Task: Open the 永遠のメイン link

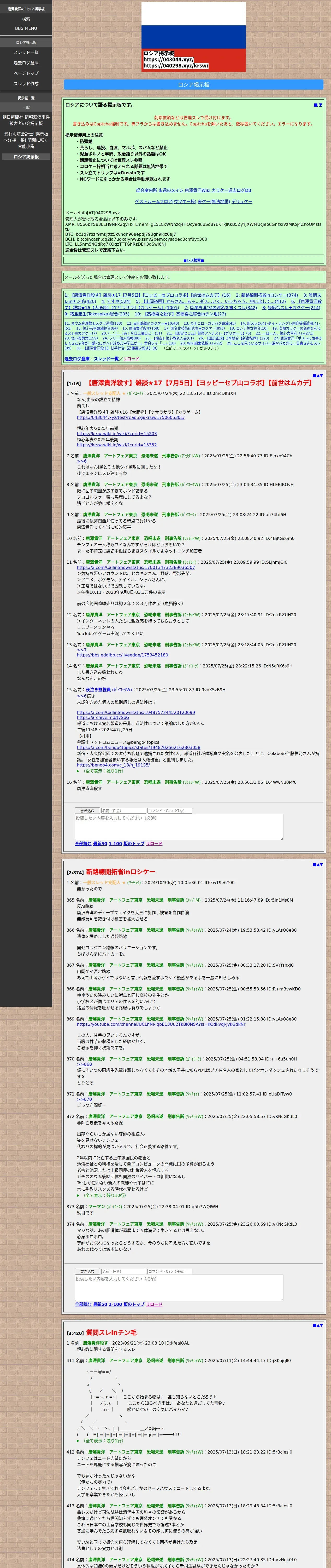Action: point(171,191)
